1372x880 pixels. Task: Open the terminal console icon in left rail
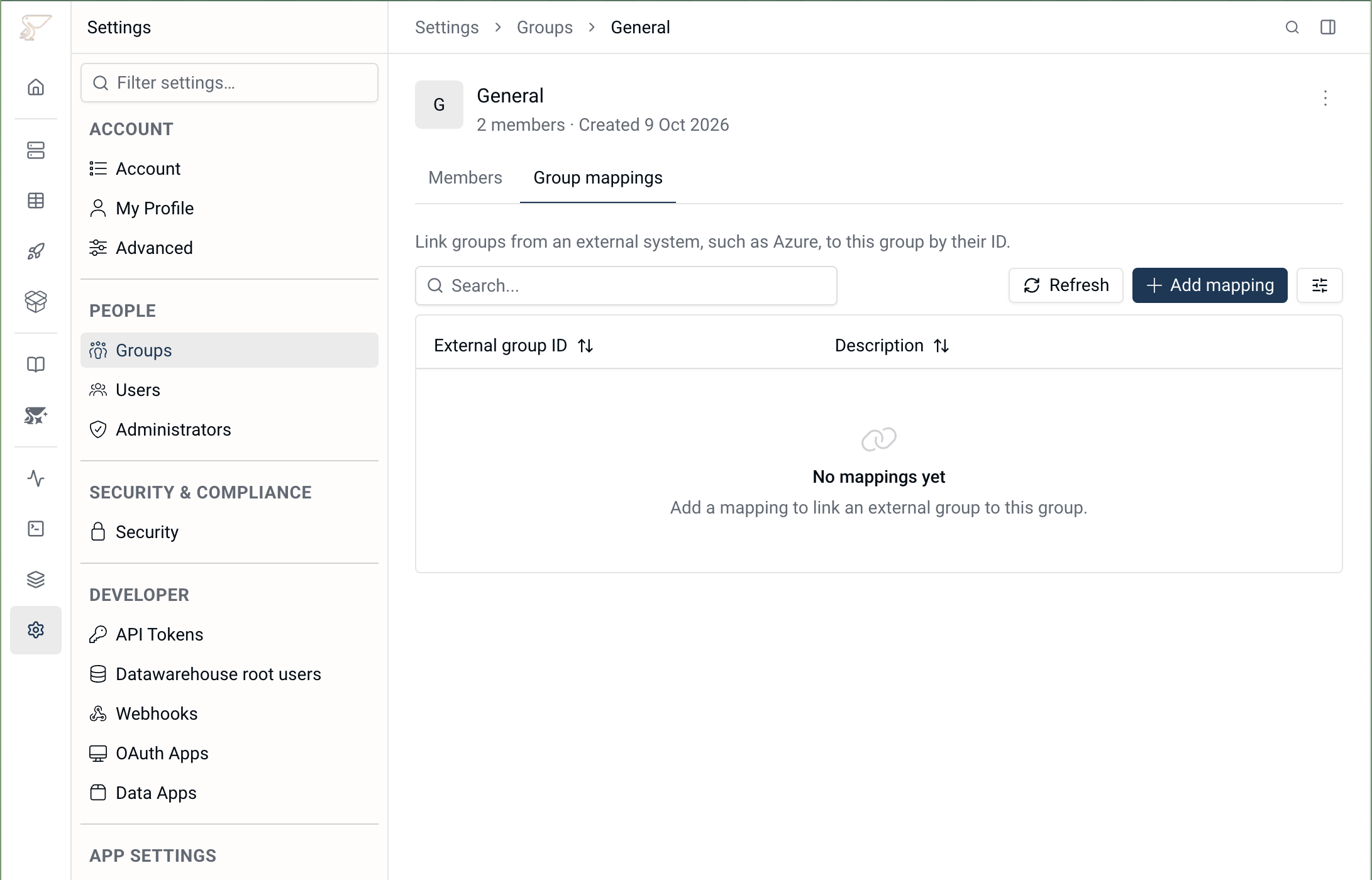pyautogui.click(x=36, y=529)
